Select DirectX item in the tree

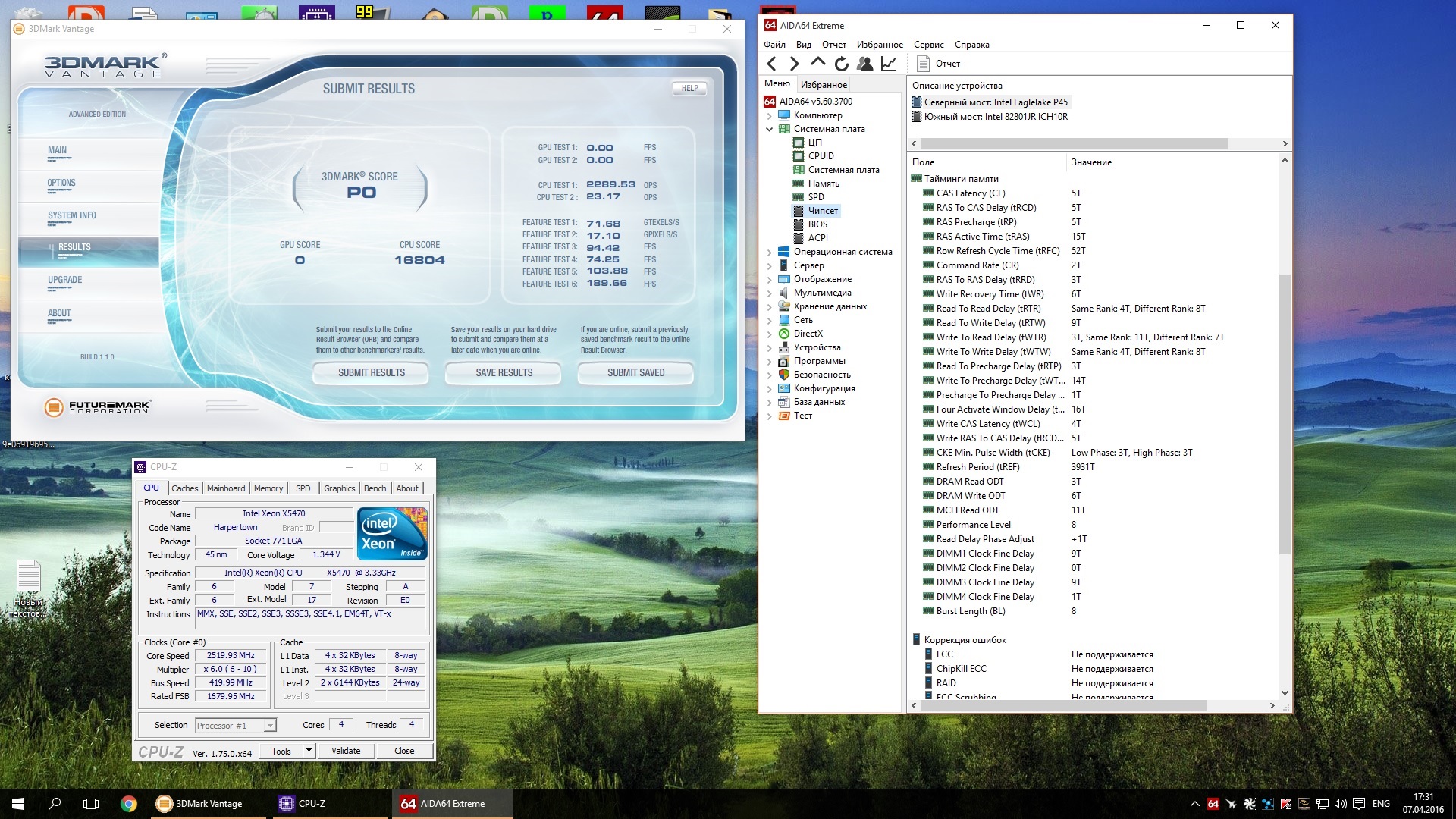point(808,334)
